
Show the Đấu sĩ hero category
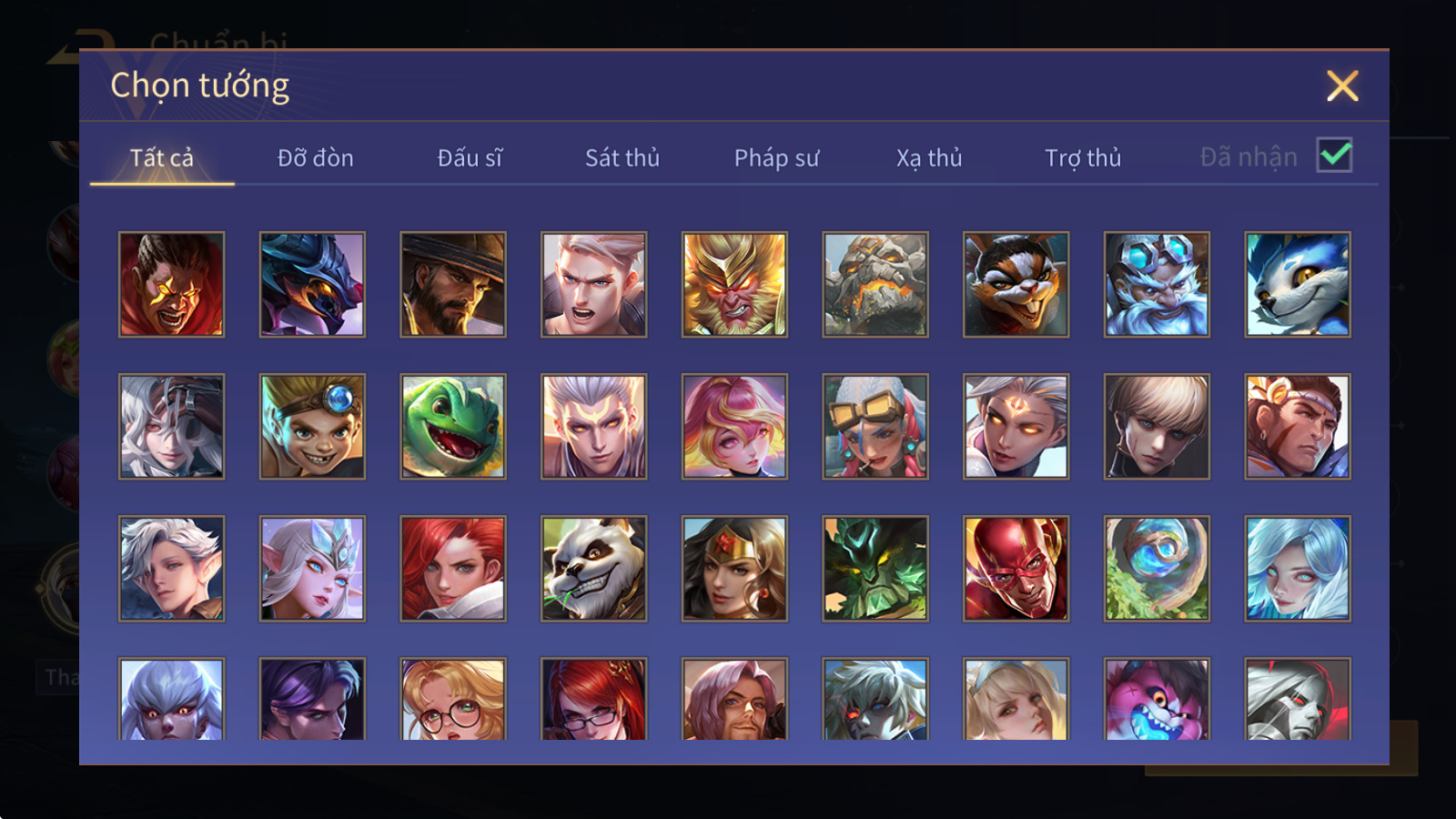(x=470, y=157)
